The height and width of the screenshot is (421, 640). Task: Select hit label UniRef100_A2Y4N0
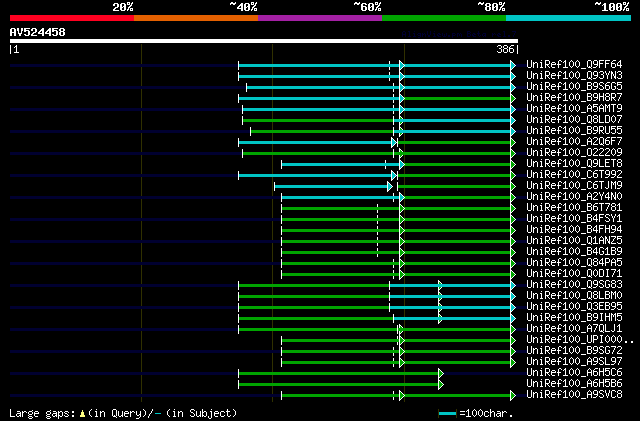coord(574,197)
